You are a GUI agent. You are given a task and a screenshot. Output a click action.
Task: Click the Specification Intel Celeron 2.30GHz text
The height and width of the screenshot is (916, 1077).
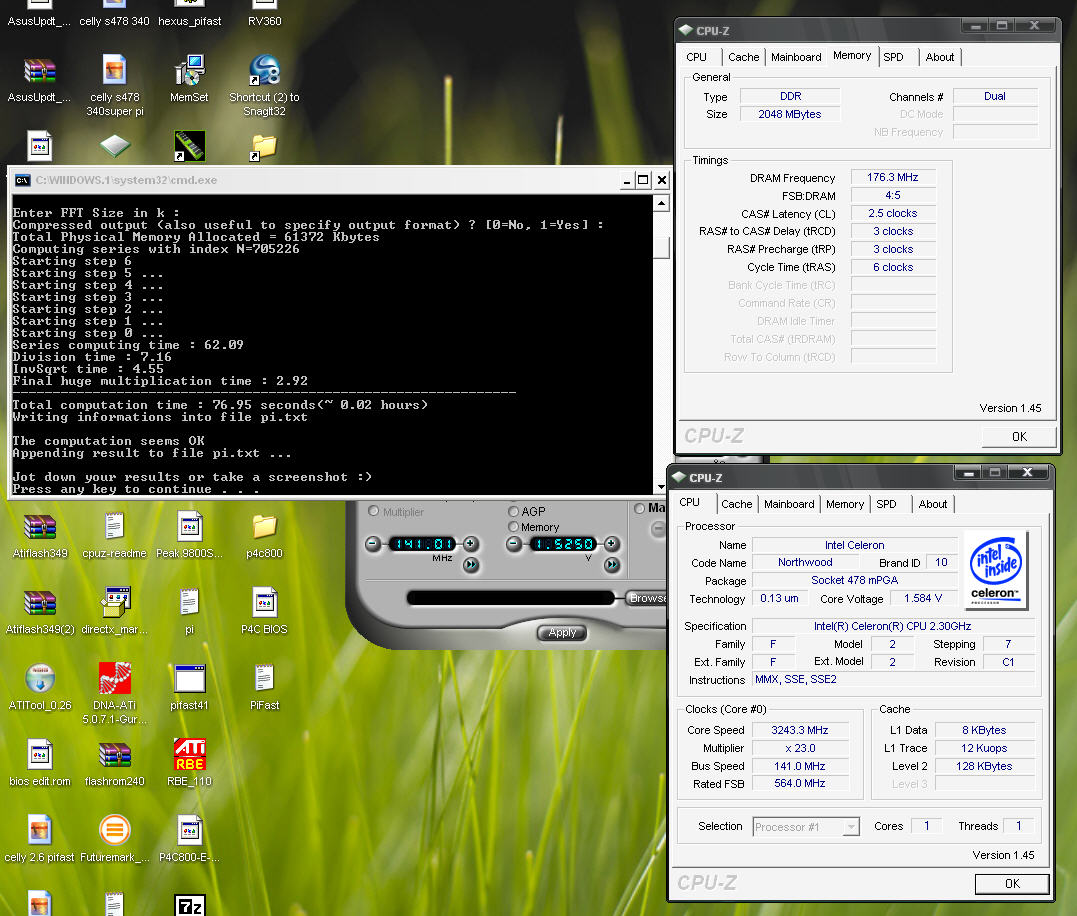click(x=892, y=626)
